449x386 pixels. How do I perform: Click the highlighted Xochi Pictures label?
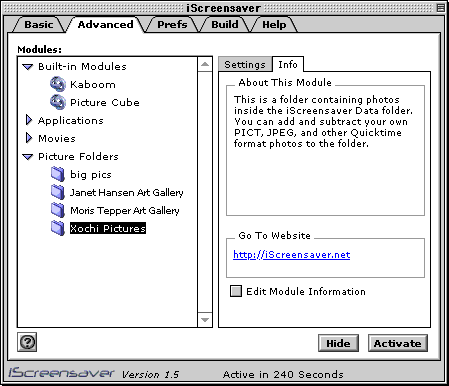(x=108, y=228)
